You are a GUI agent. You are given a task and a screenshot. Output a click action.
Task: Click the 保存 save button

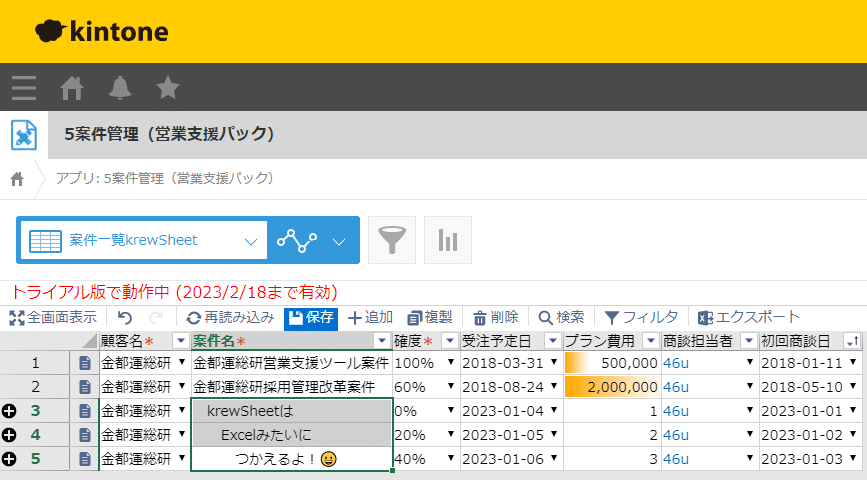(x=311, y=318)
